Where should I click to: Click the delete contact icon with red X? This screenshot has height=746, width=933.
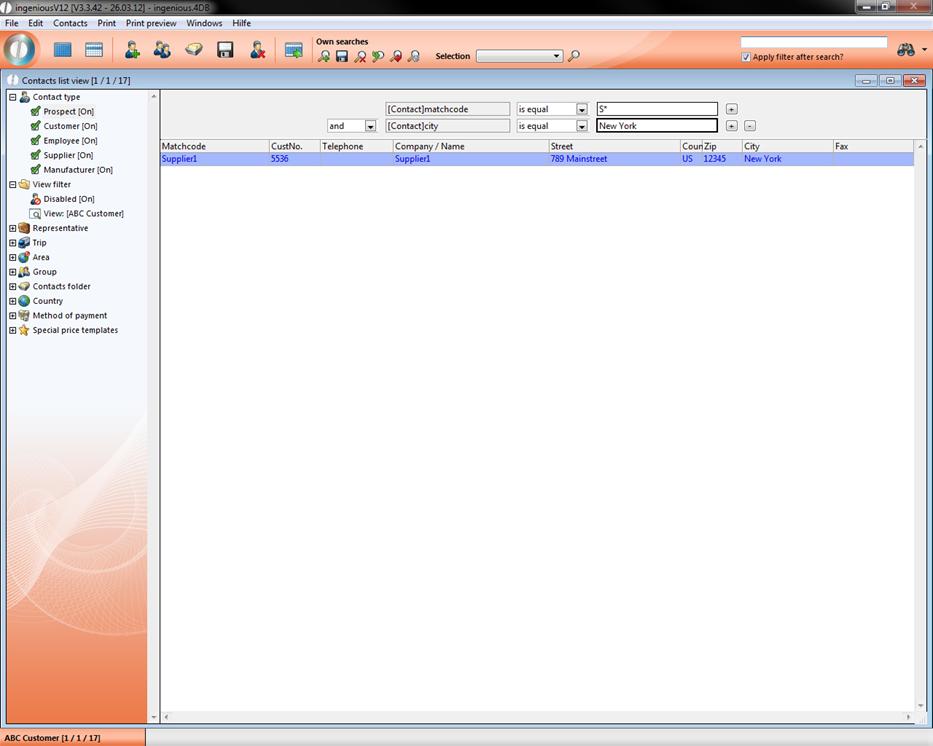pos(258,50)
